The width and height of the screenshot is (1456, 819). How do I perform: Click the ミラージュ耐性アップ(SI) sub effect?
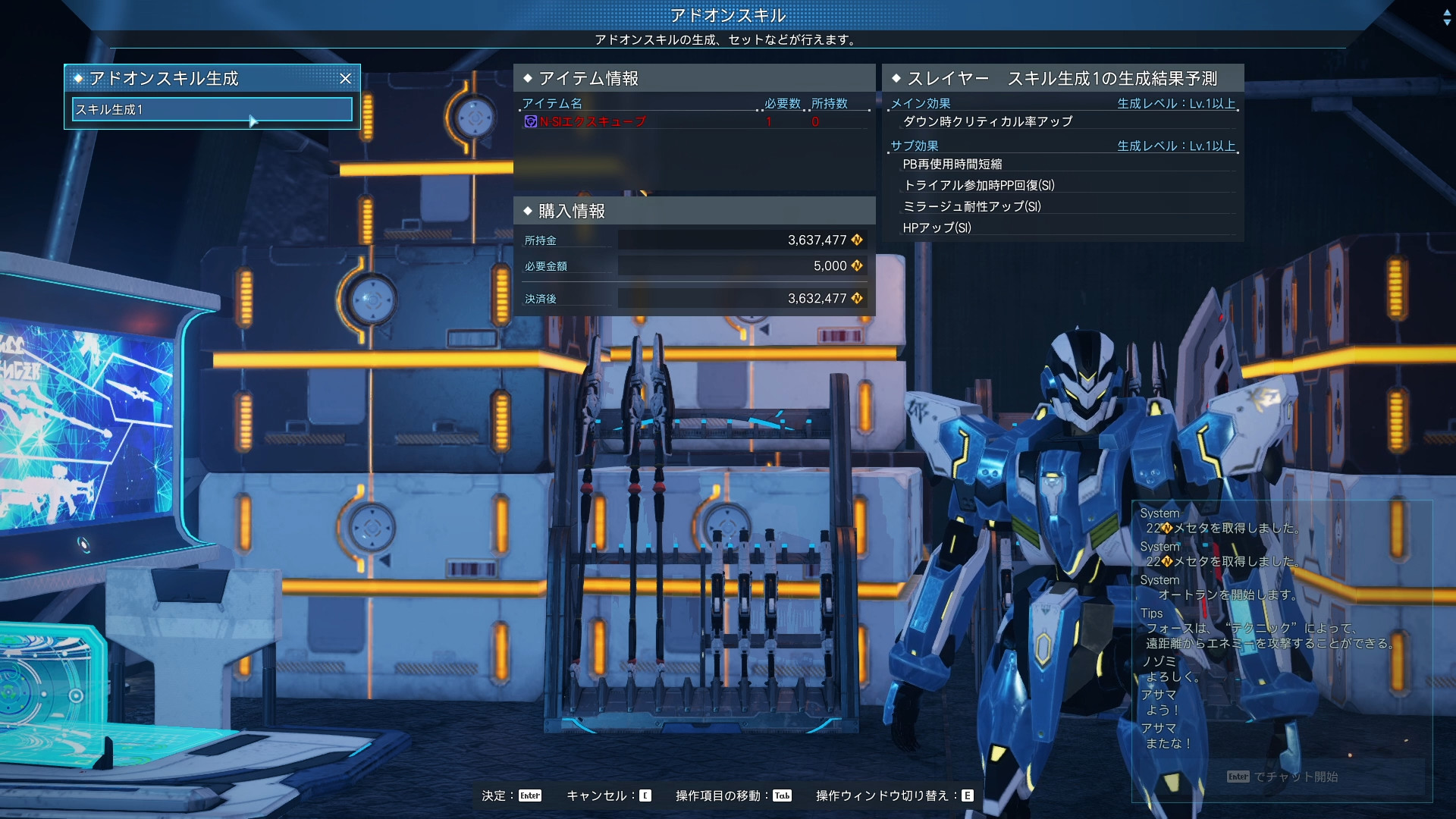click(x=971, y=206)
